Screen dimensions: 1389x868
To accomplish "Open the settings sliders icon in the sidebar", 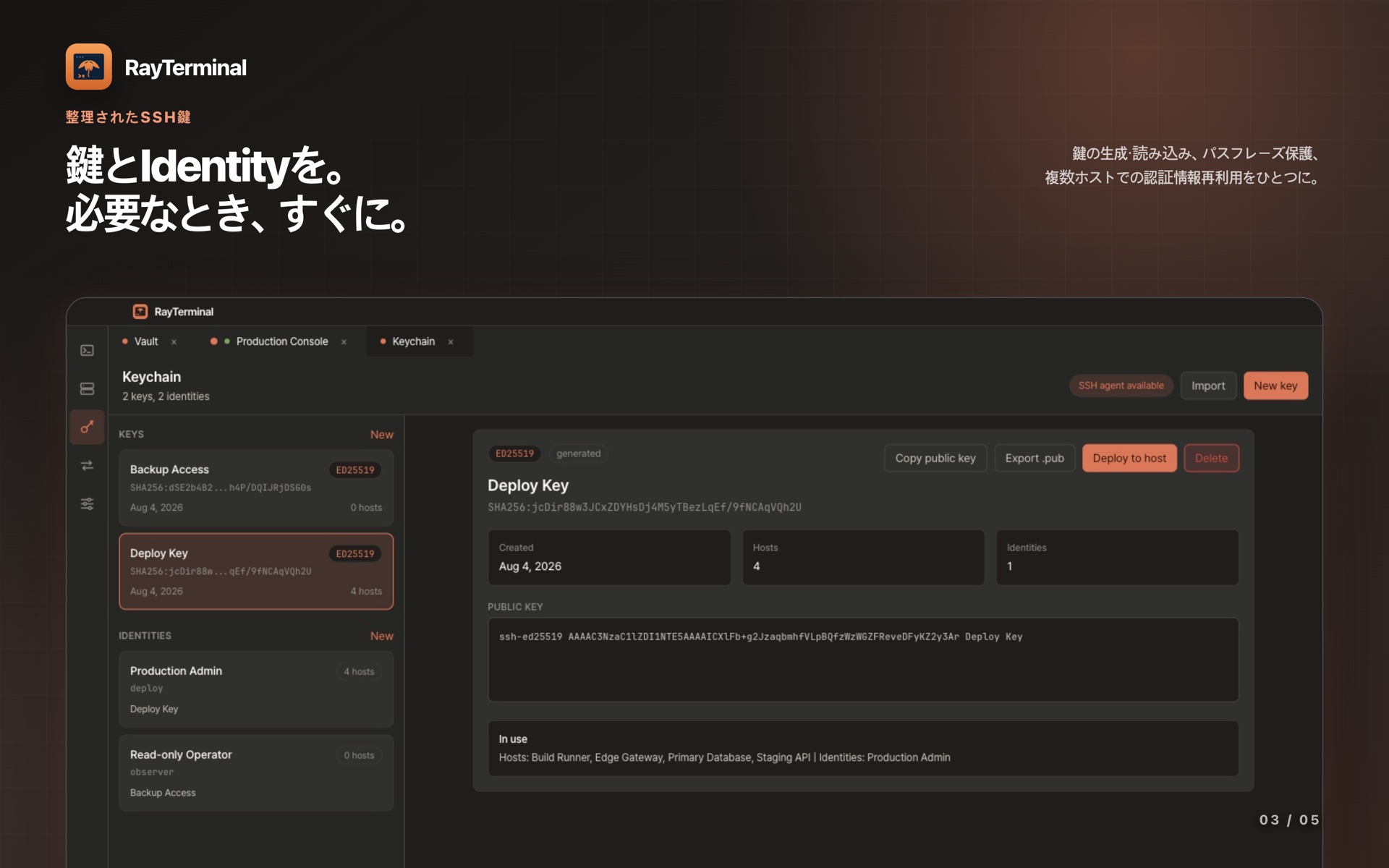I will pos(87,503).
